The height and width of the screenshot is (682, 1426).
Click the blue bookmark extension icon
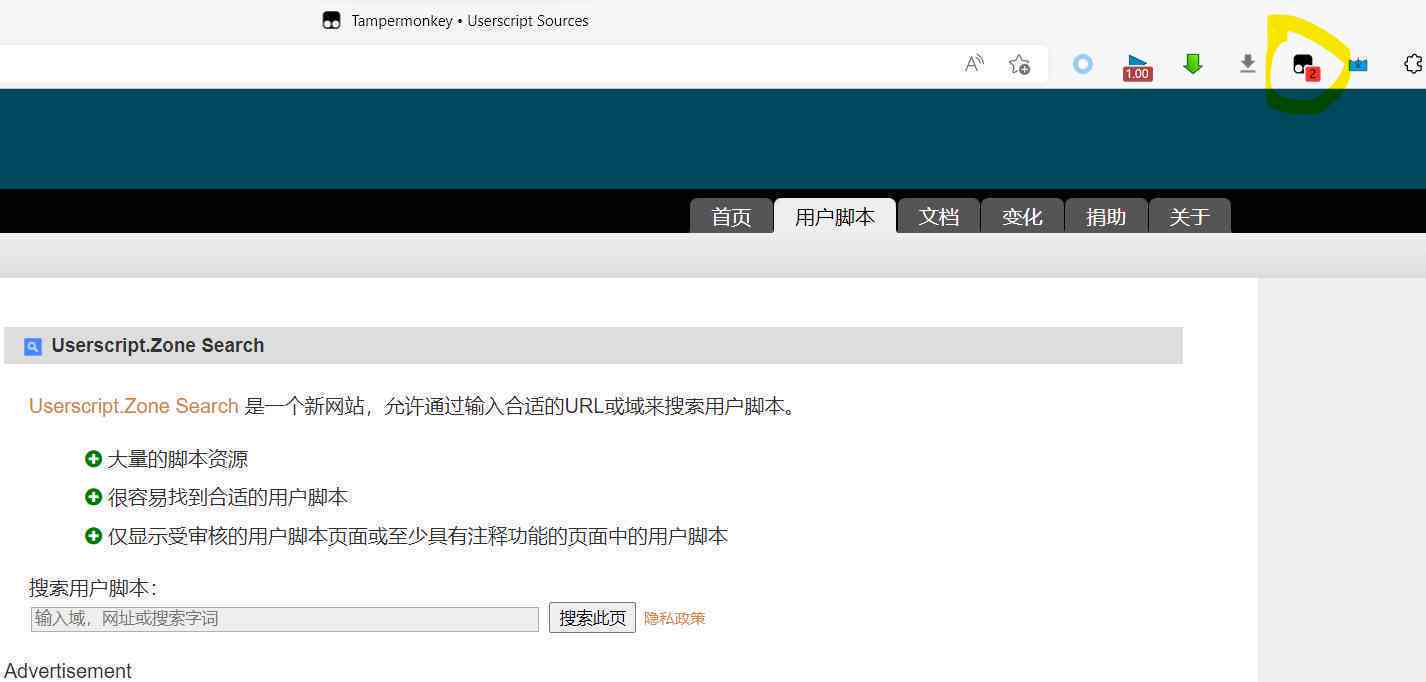click(x=1358, y=65)
